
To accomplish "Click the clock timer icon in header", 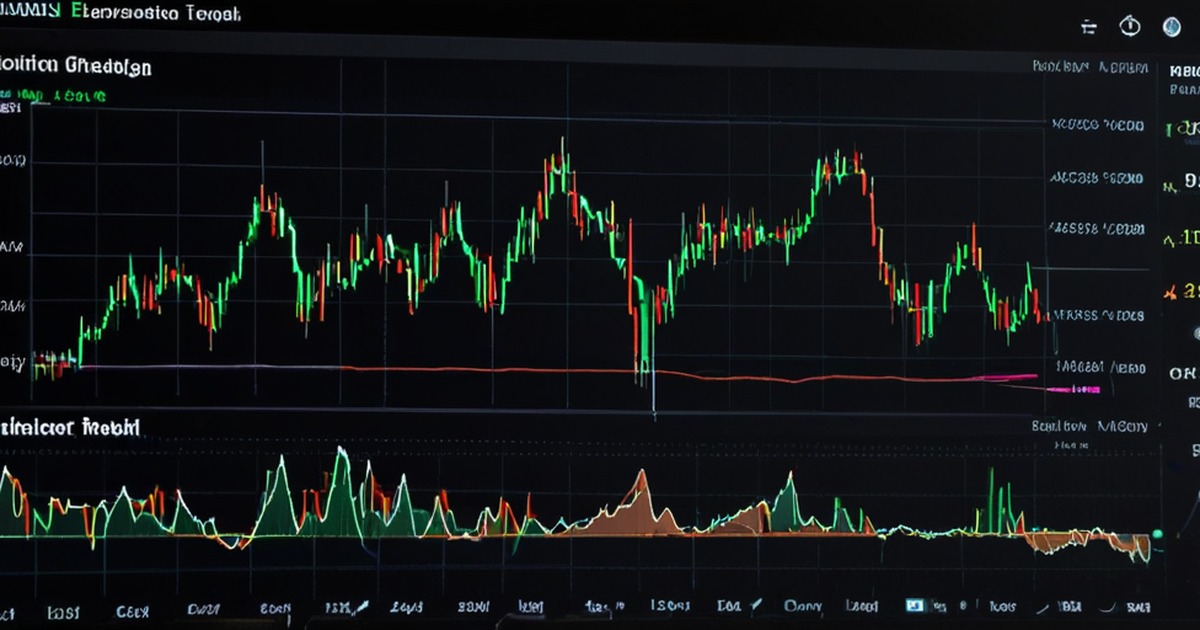I will (x=1130, y=27).
